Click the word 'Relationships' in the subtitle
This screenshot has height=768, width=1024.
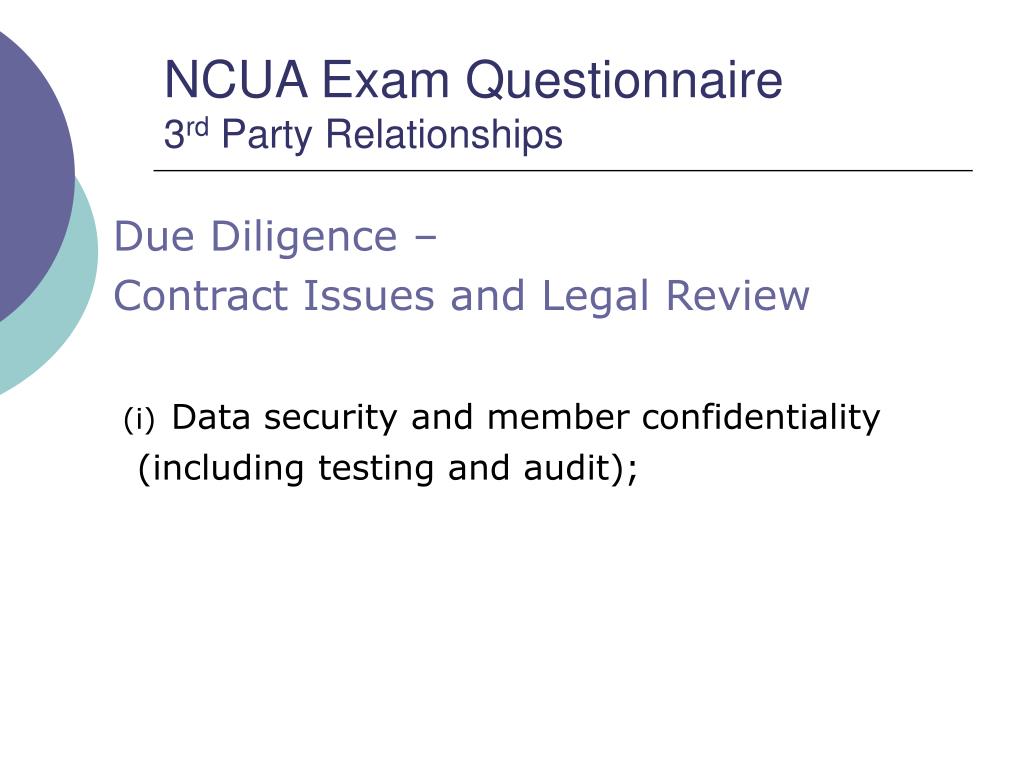coord(444,135)
